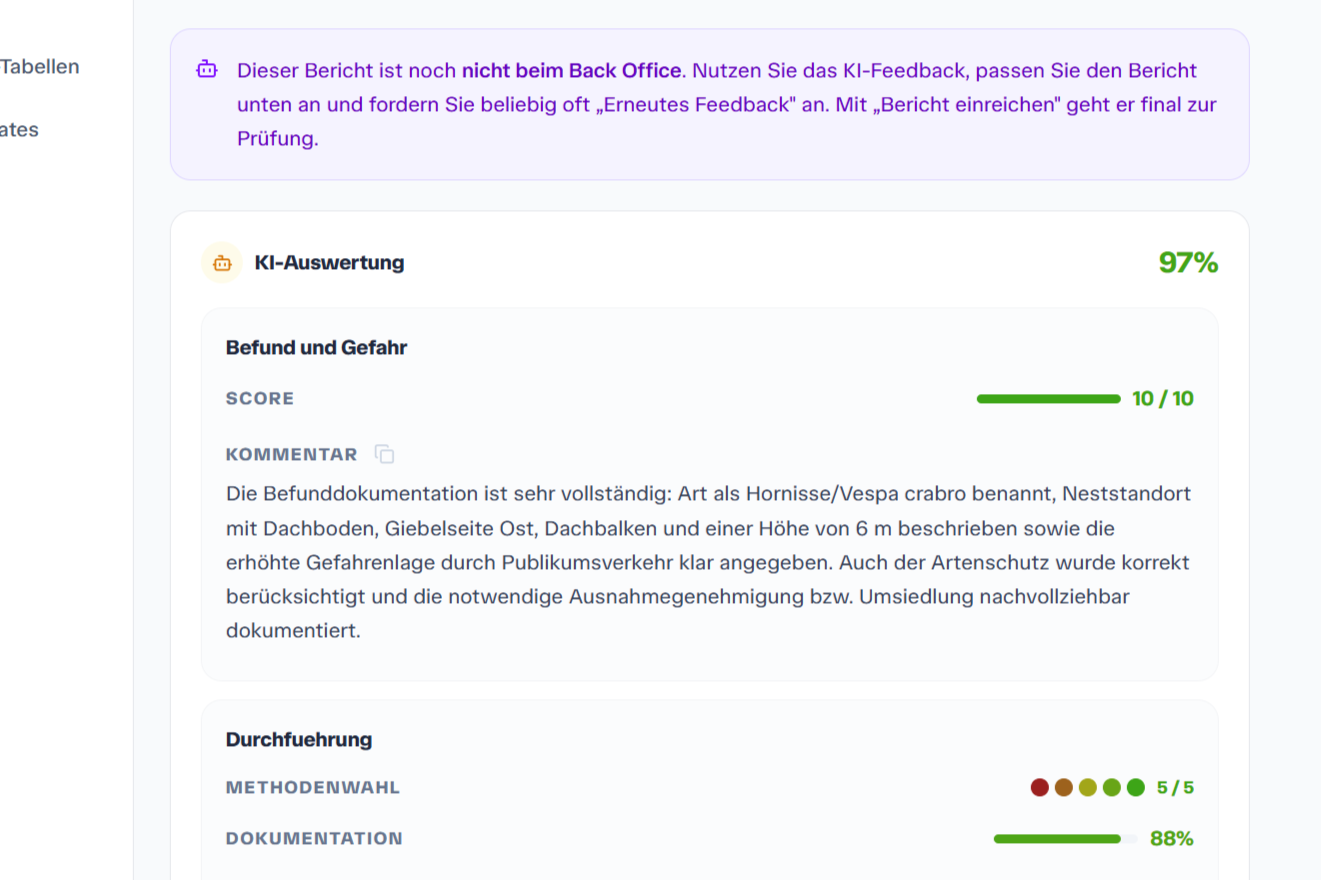Click the orange robot icon beside KI-Auswertung
Viewport: 1321px width, 880px height.
point(222,263)
